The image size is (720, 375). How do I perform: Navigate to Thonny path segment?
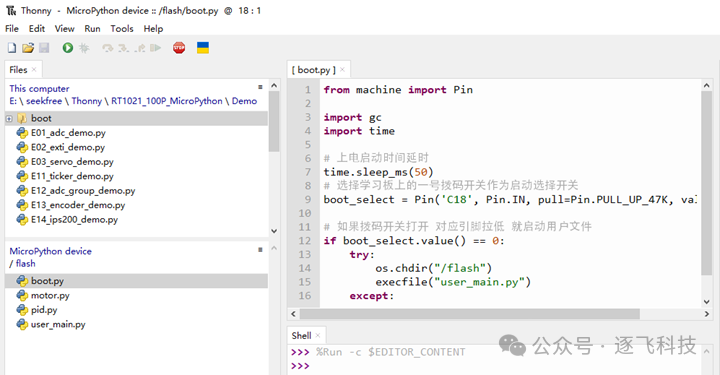click(86, 101)
